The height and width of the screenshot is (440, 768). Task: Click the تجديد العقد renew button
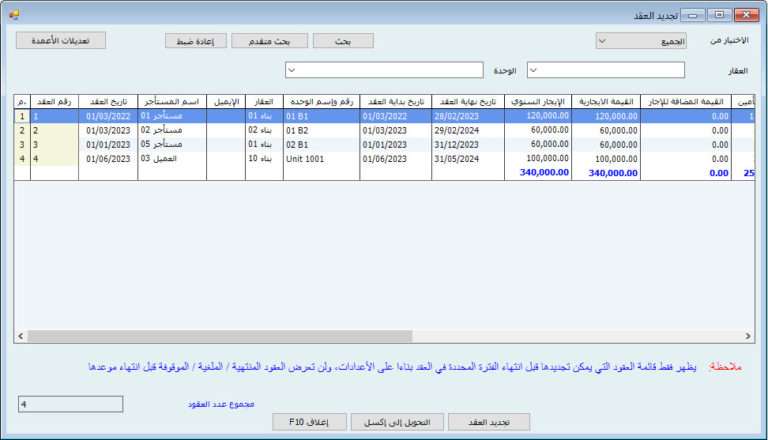tap(489, 422)
